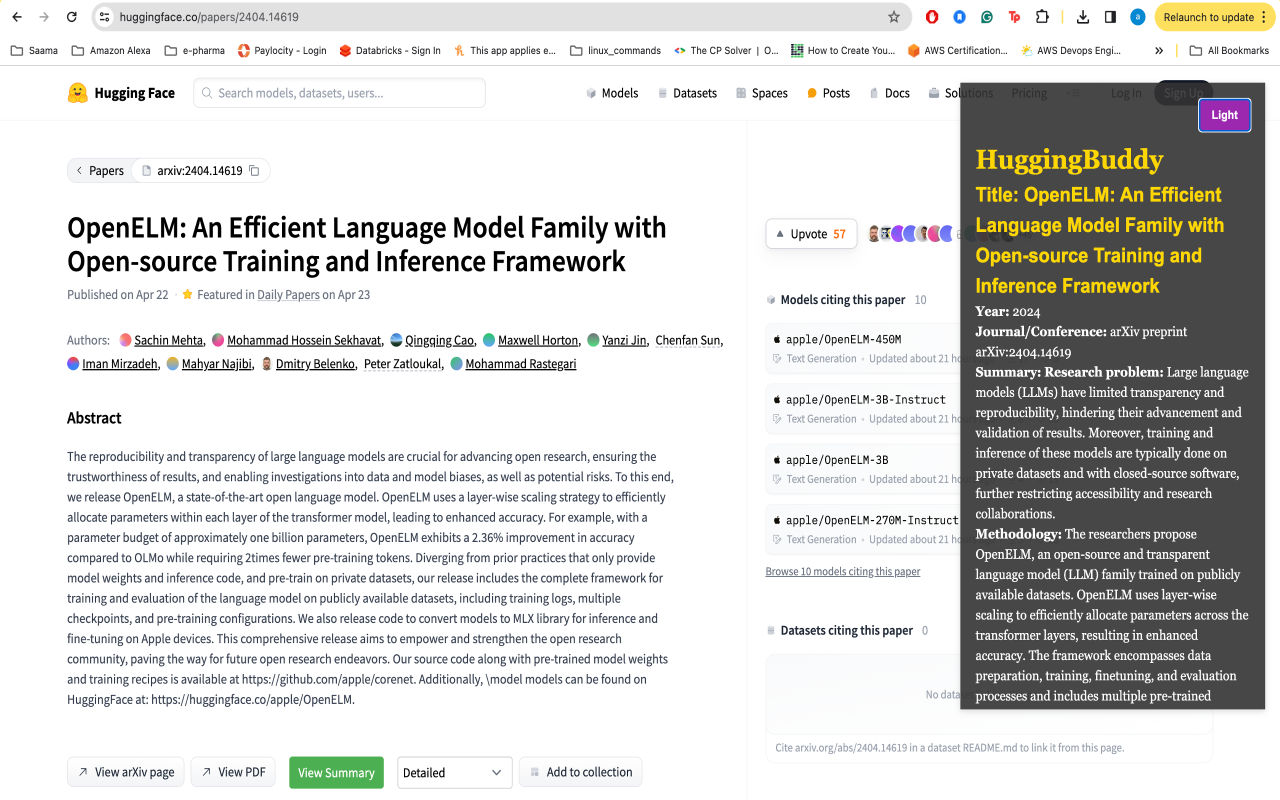Screen dimensions: 1280x800
Task: Open the apple/OpenELM-270M-Instruct model
Action: [862, 528]
